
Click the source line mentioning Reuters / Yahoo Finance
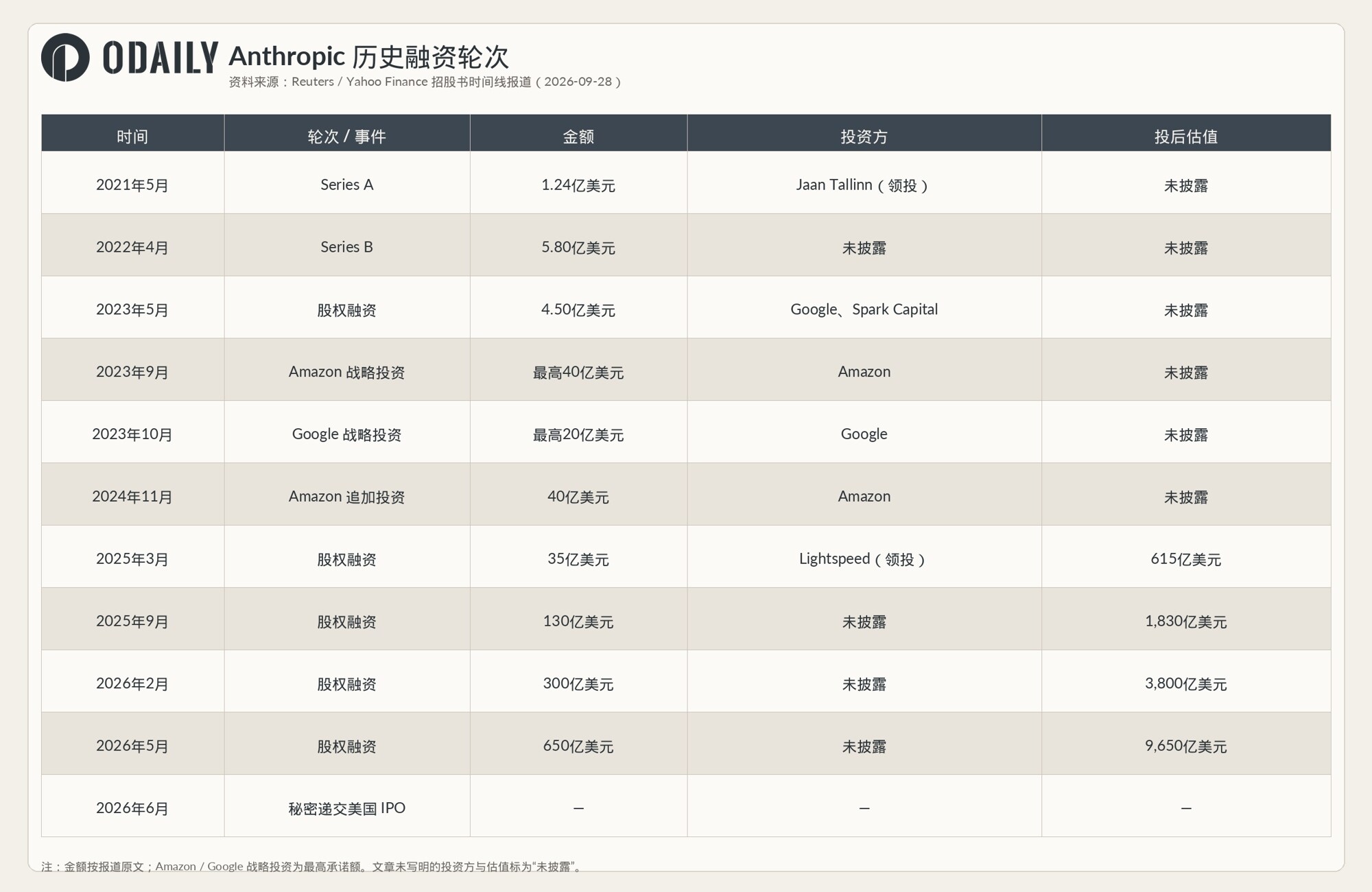tap(425, 82)
